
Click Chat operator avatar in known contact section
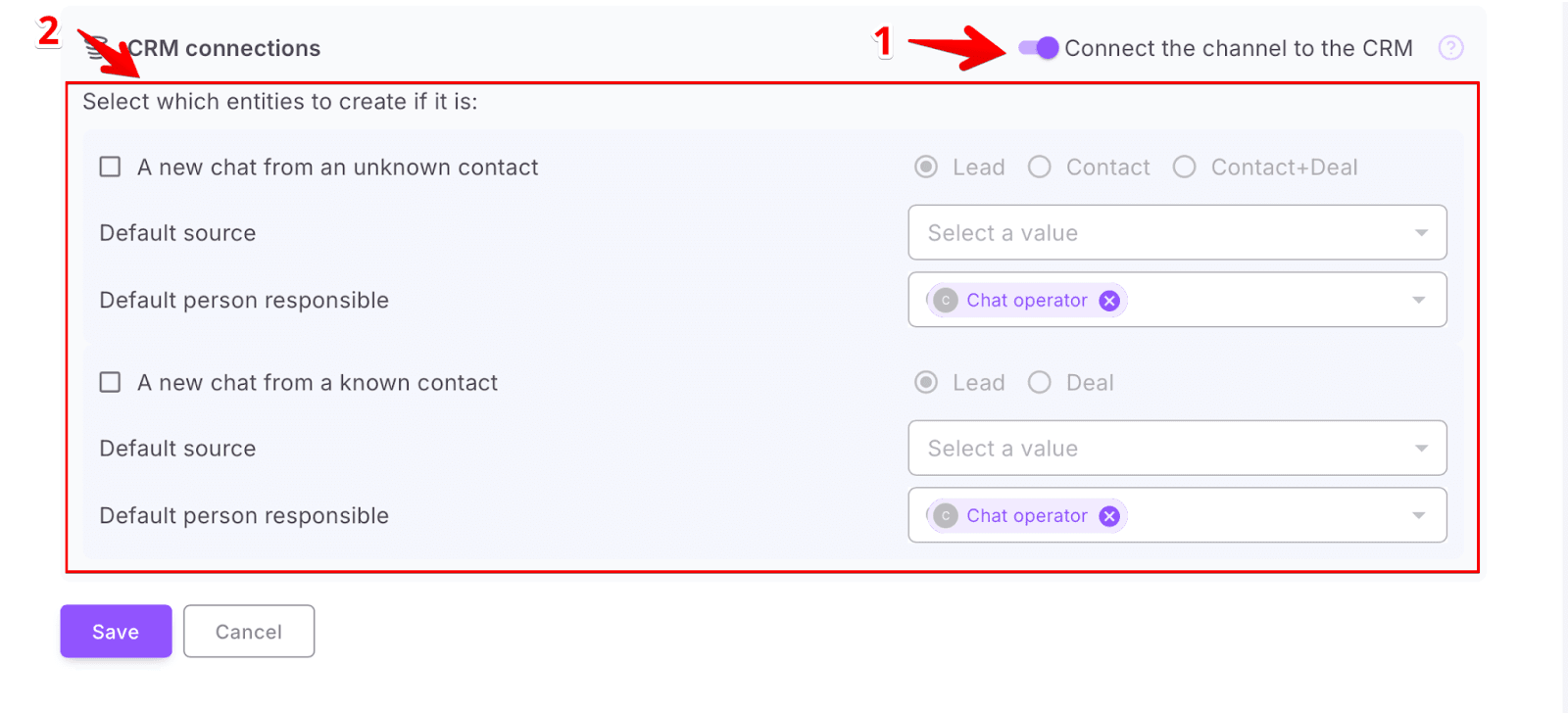[946, 516]
